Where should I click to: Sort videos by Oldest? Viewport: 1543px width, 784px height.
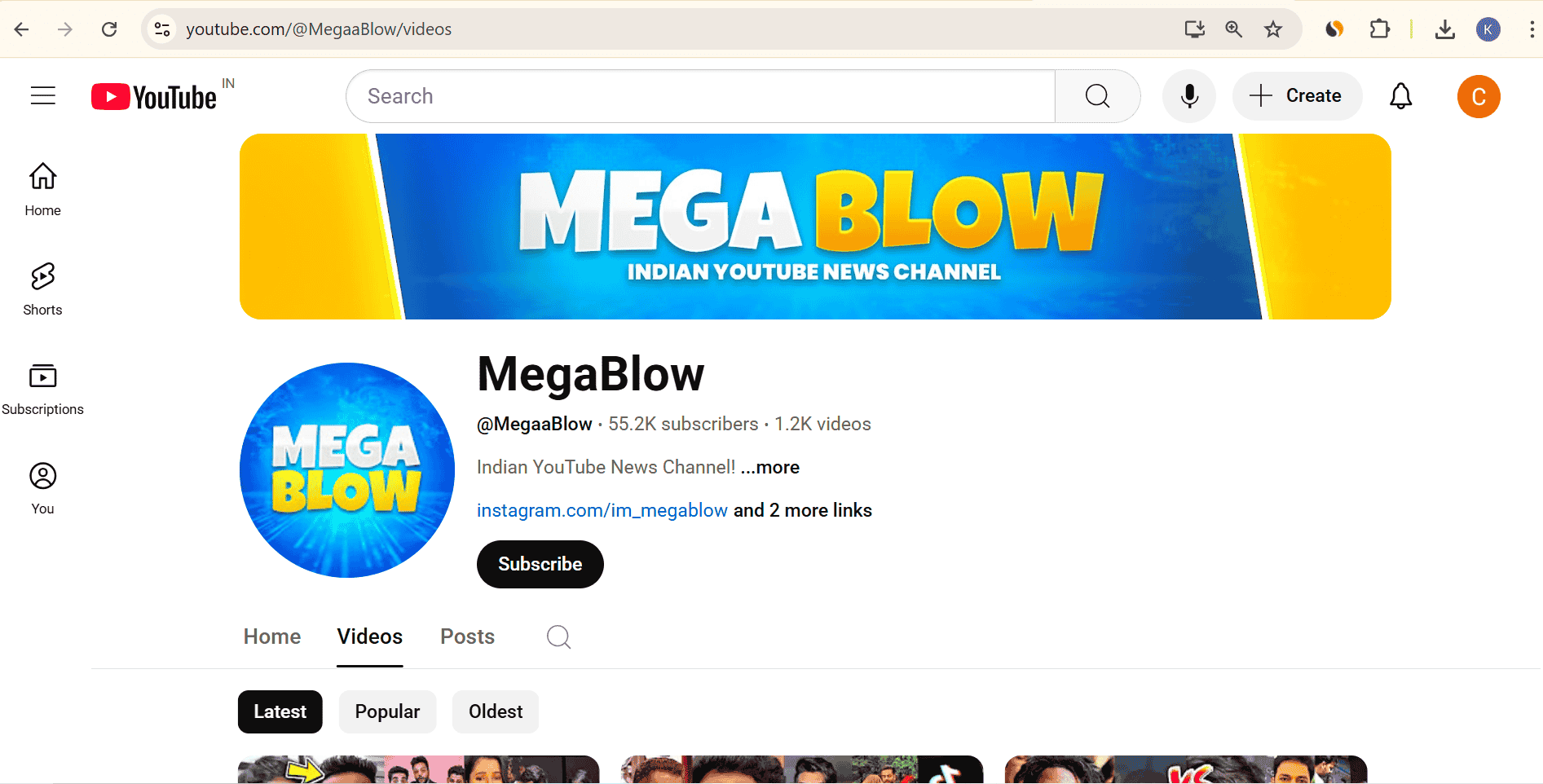coord(496,711)
